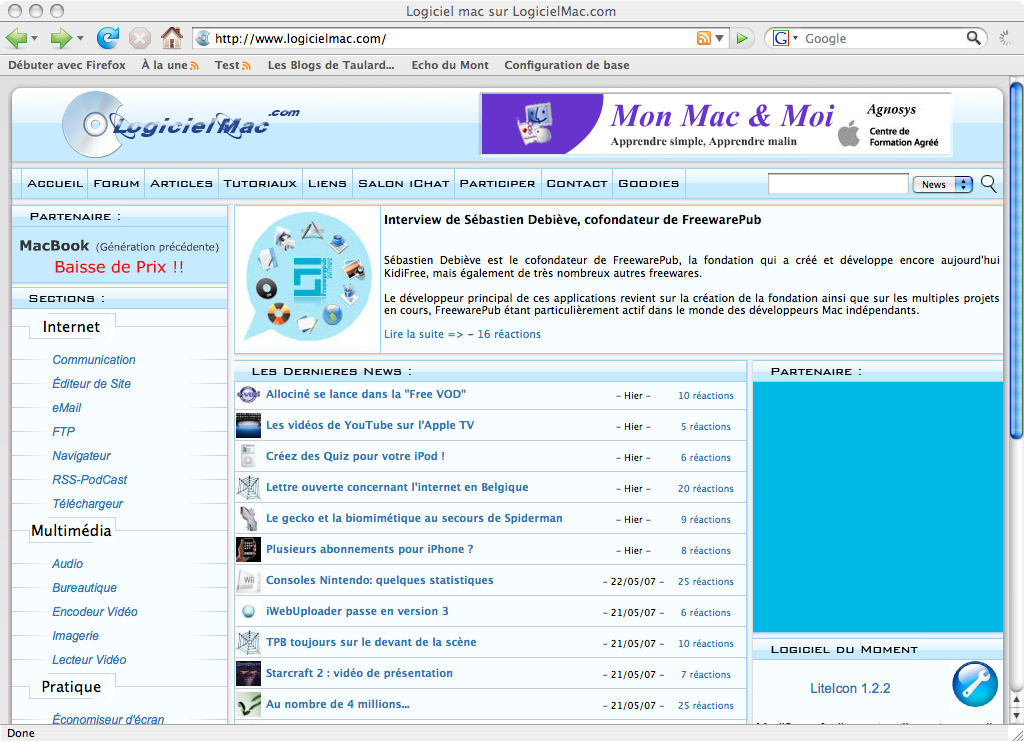Click the iWebUploader globe icon
This screenshot has height=742, width=1024.
248,611
